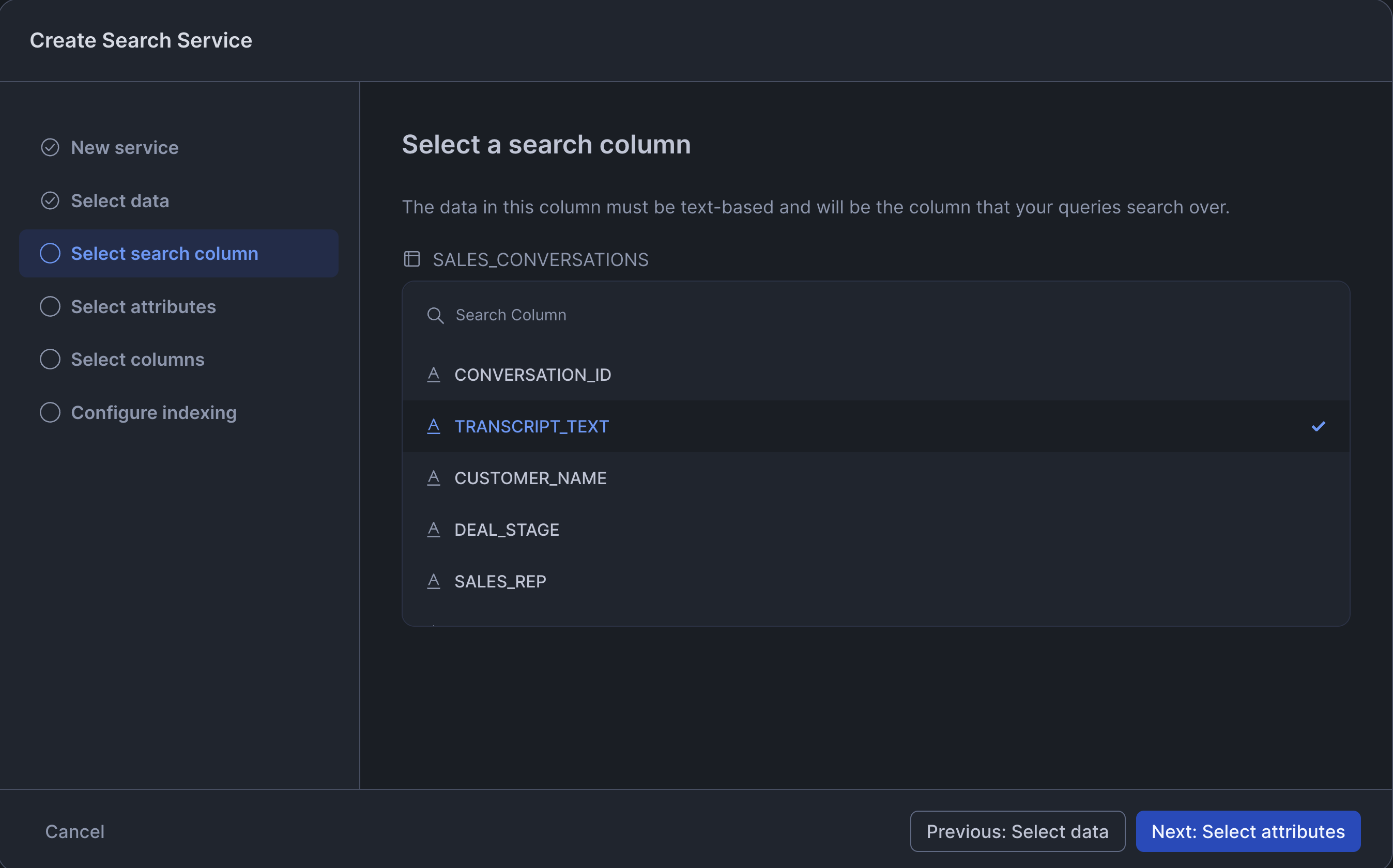Click the text-type icon beside TRANSCRIPT_TEXT
Screen dimensions: 1393x868
[434, 427]
